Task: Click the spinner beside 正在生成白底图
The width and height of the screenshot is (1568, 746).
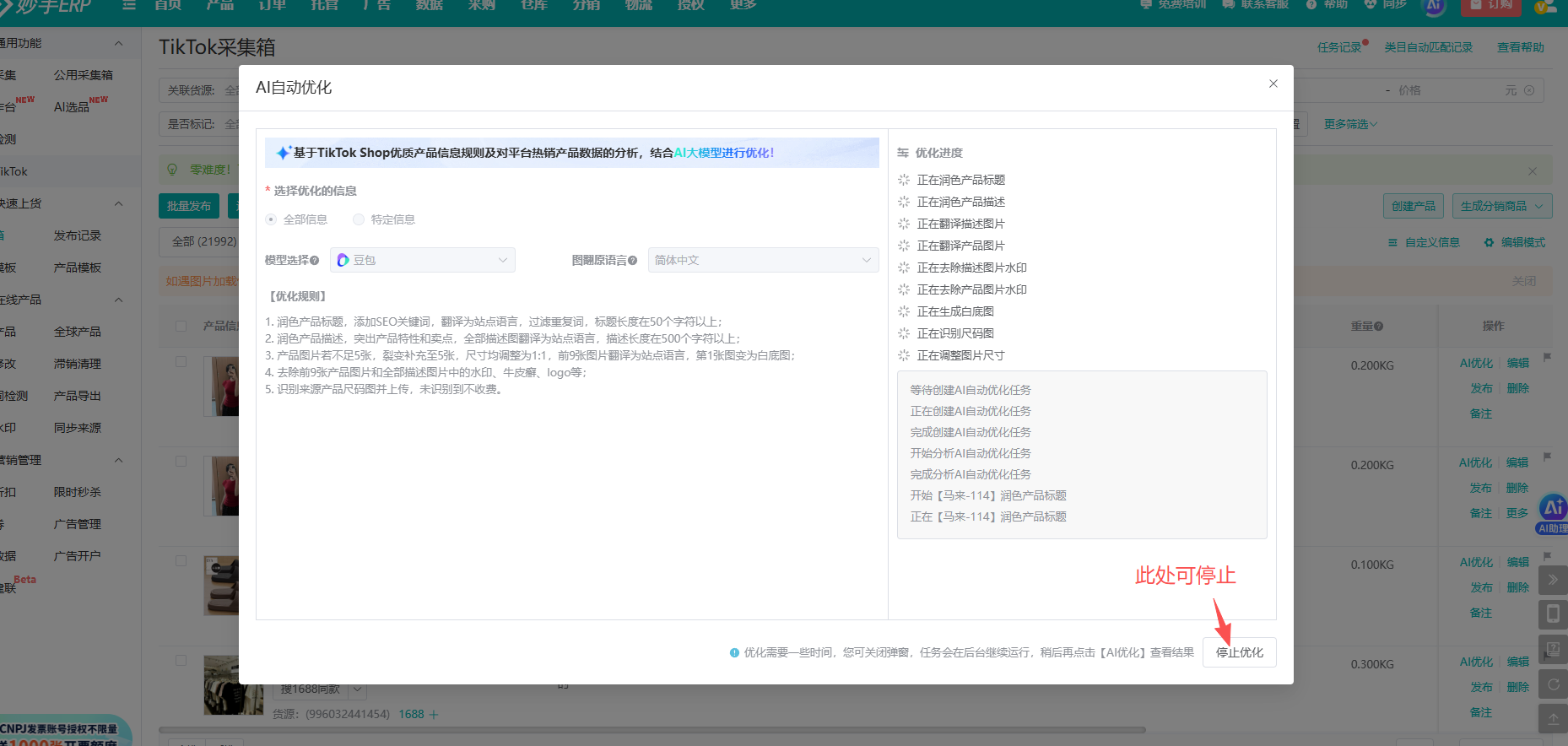Action: (x=904, y=311)
